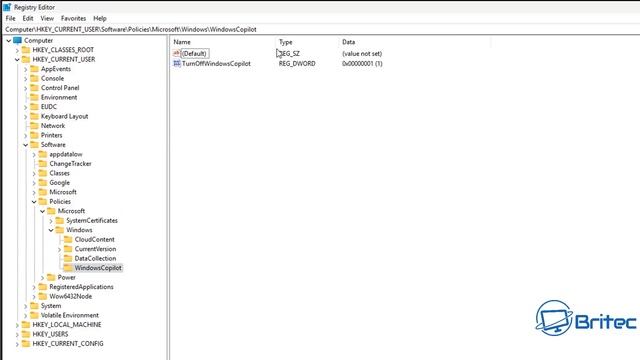This screenshot has width=640, height=360.
Task: Select the Windows key label
Action: pos(79,230)
